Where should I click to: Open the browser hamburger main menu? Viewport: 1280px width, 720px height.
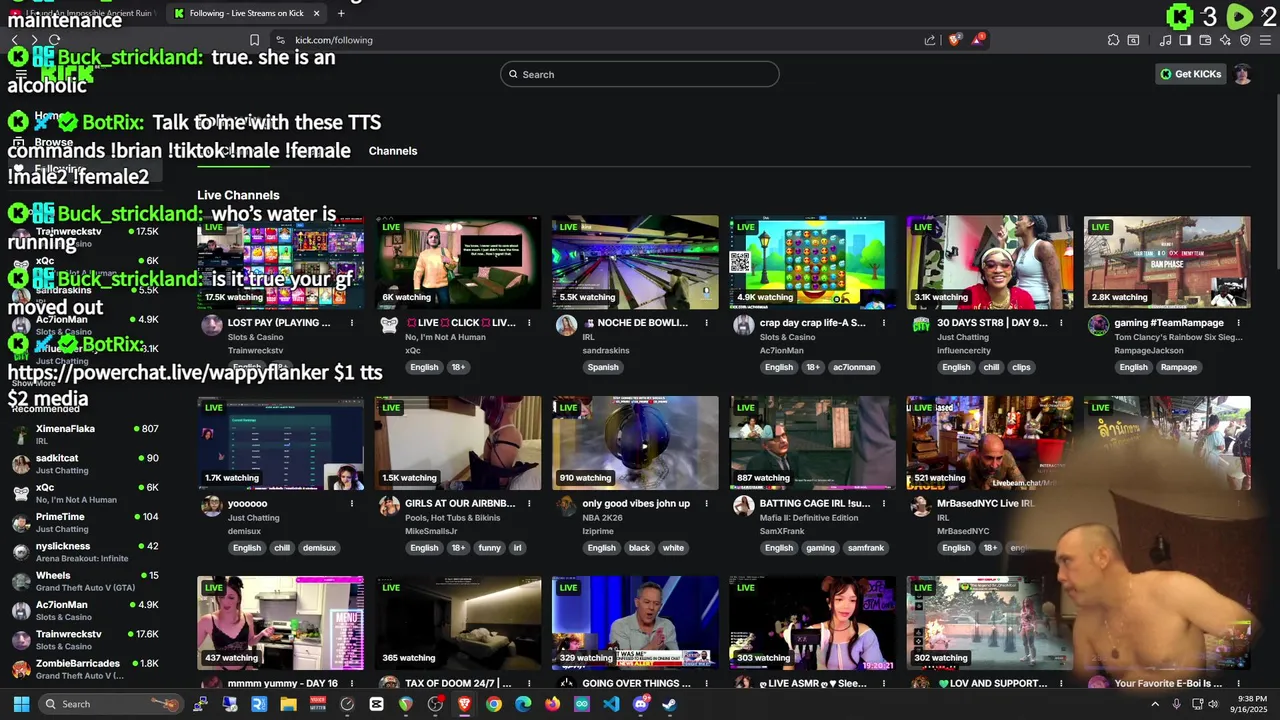point(1265,40)
